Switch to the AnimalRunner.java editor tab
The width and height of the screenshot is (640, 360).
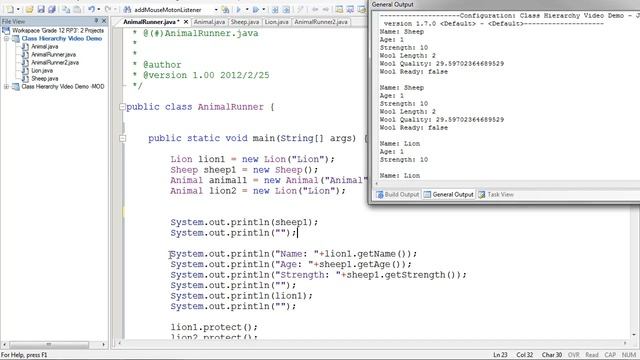point(151,22)
